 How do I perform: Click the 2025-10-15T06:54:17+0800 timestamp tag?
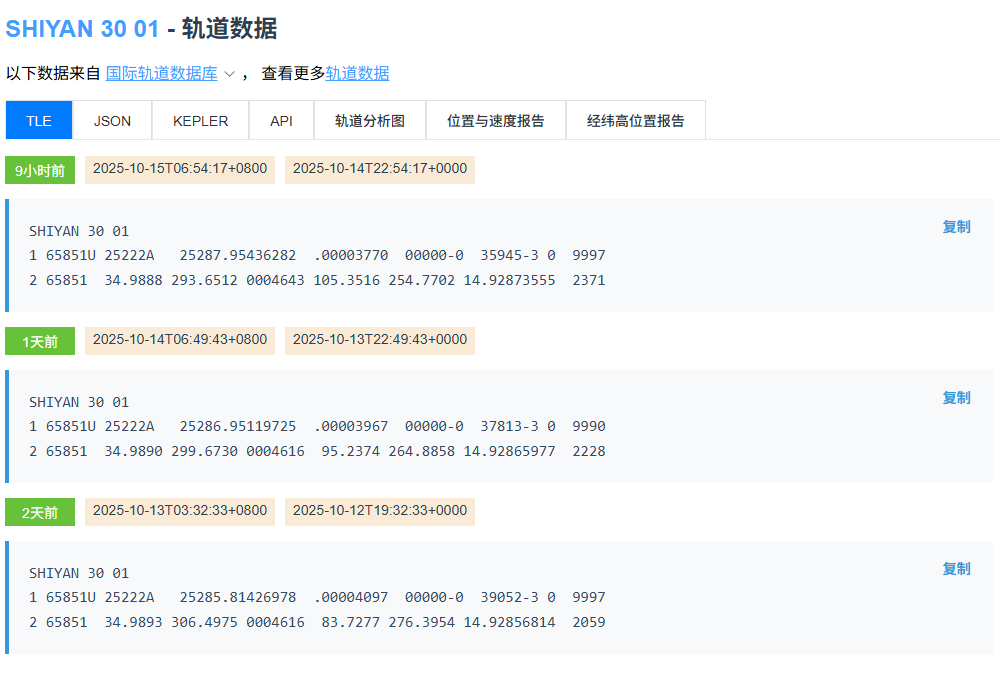coord(180,169)
